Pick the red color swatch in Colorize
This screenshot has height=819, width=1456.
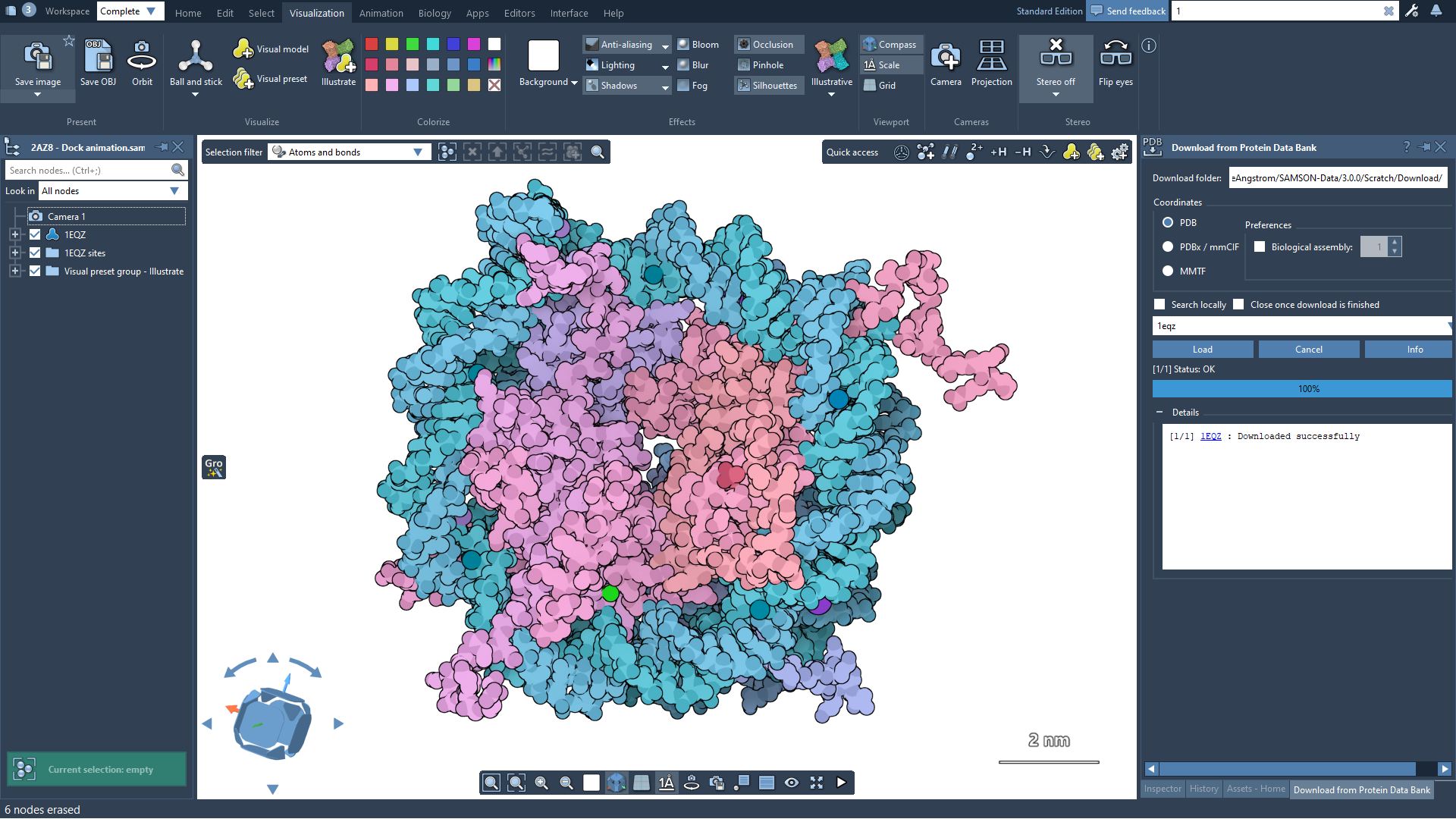(372, 44)
